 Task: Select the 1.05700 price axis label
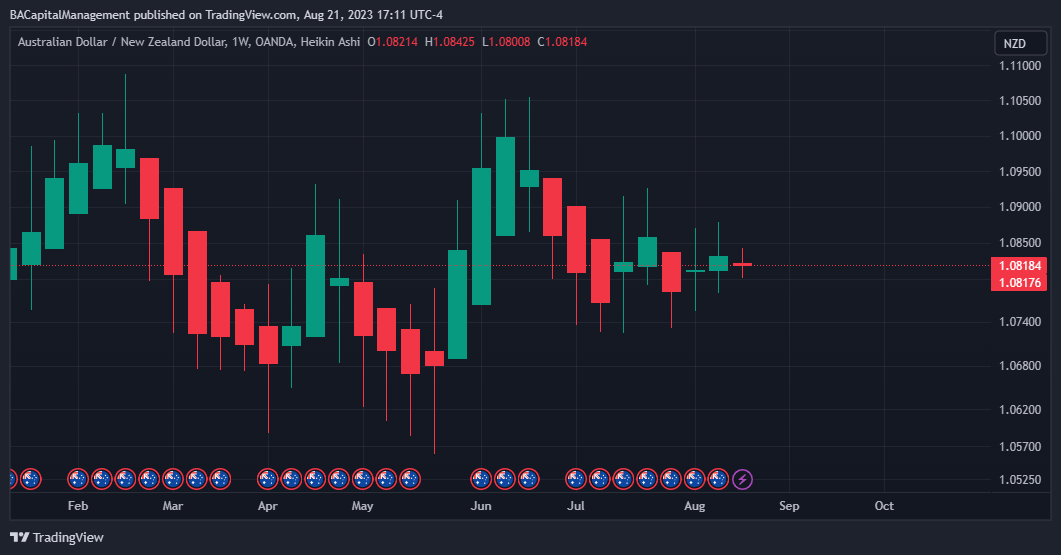(1020, 447)
